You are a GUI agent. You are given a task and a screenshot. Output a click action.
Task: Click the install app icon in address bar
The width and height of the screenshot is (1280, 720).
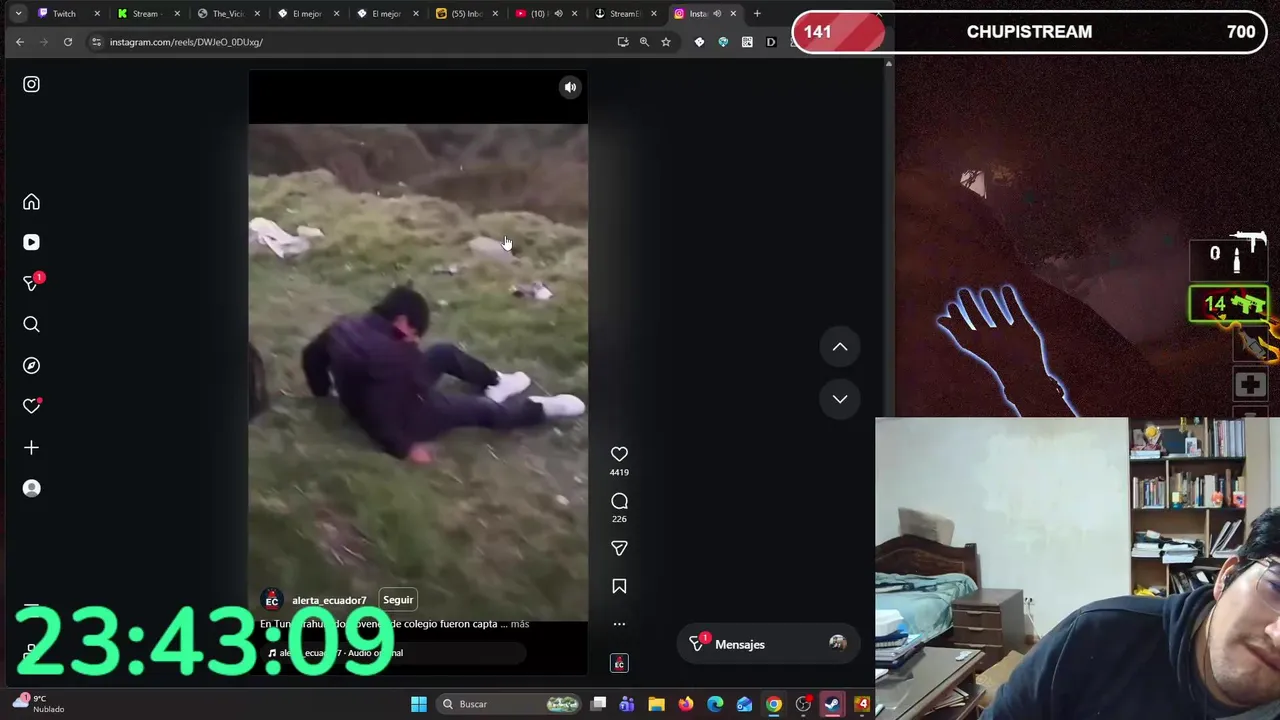(x=623, y=42)
